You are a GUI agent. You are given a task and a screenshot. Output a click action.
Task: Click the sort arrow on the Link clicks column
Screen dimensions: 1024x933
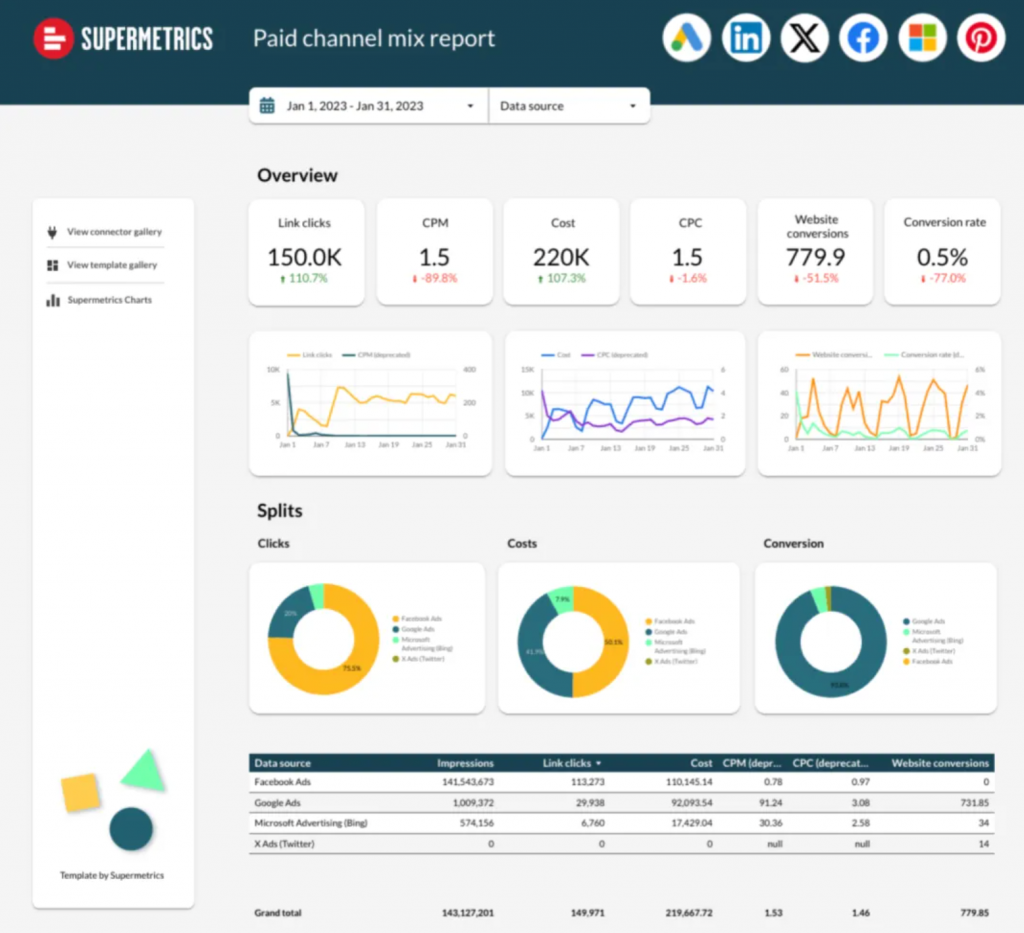click(598, 763)
